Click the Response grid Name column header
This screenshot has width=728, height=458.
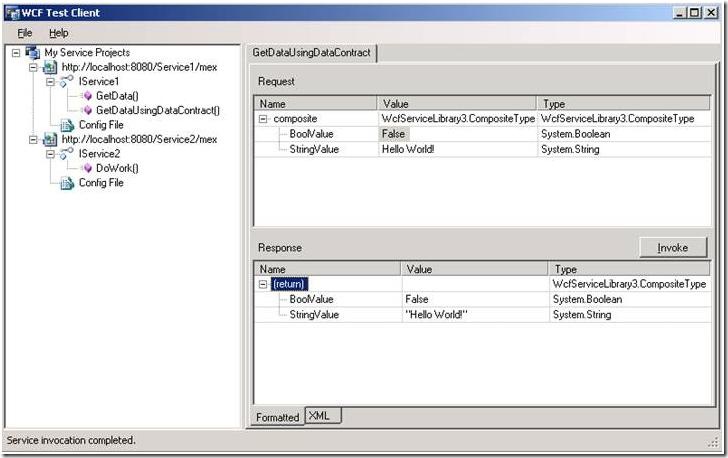click(x=327, y=269)
